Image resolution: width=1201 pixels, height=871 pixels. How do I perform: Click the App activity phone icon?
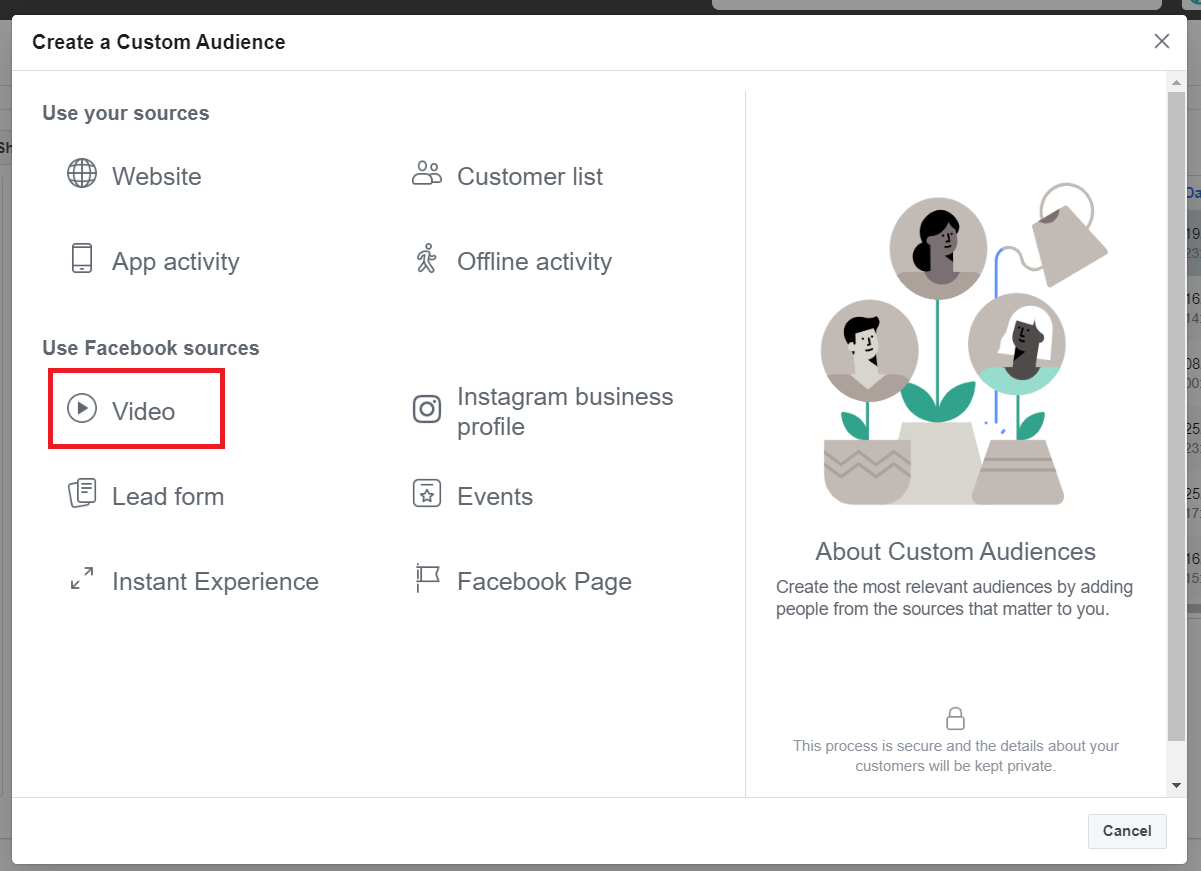[x=82, y=259]
